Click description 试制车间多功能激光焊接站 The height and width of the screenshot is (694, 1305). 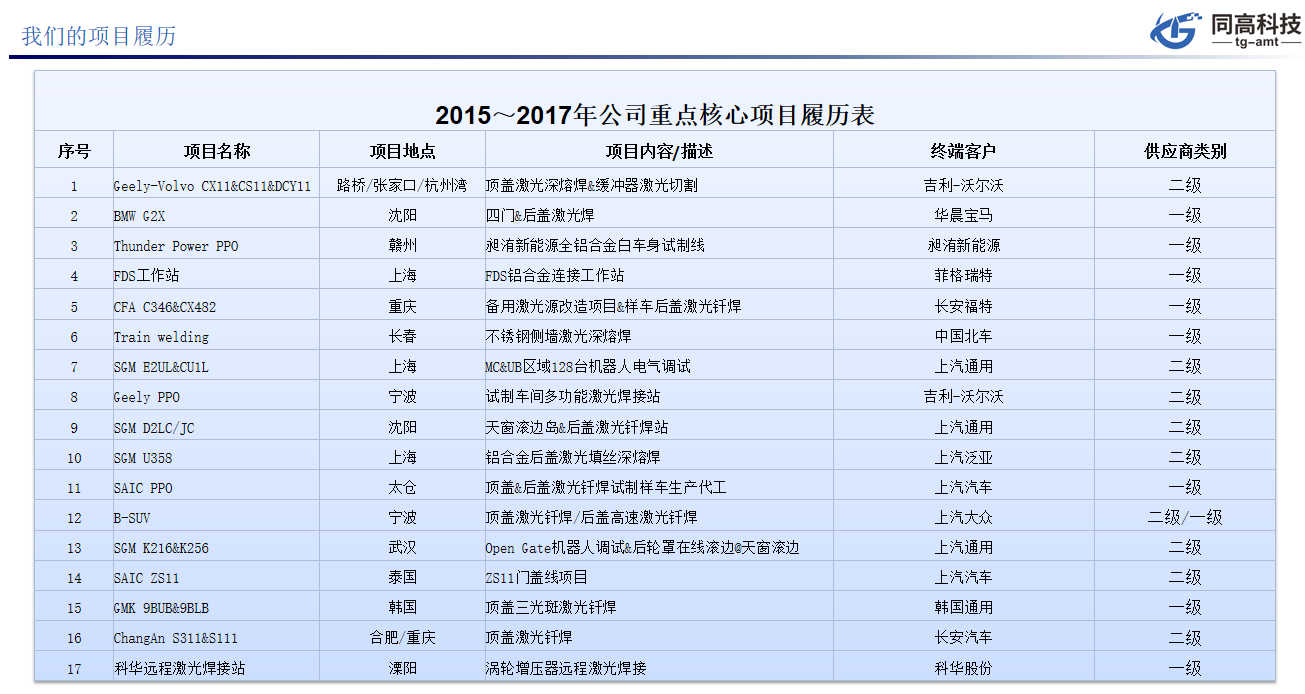click(x=574, y=397)
